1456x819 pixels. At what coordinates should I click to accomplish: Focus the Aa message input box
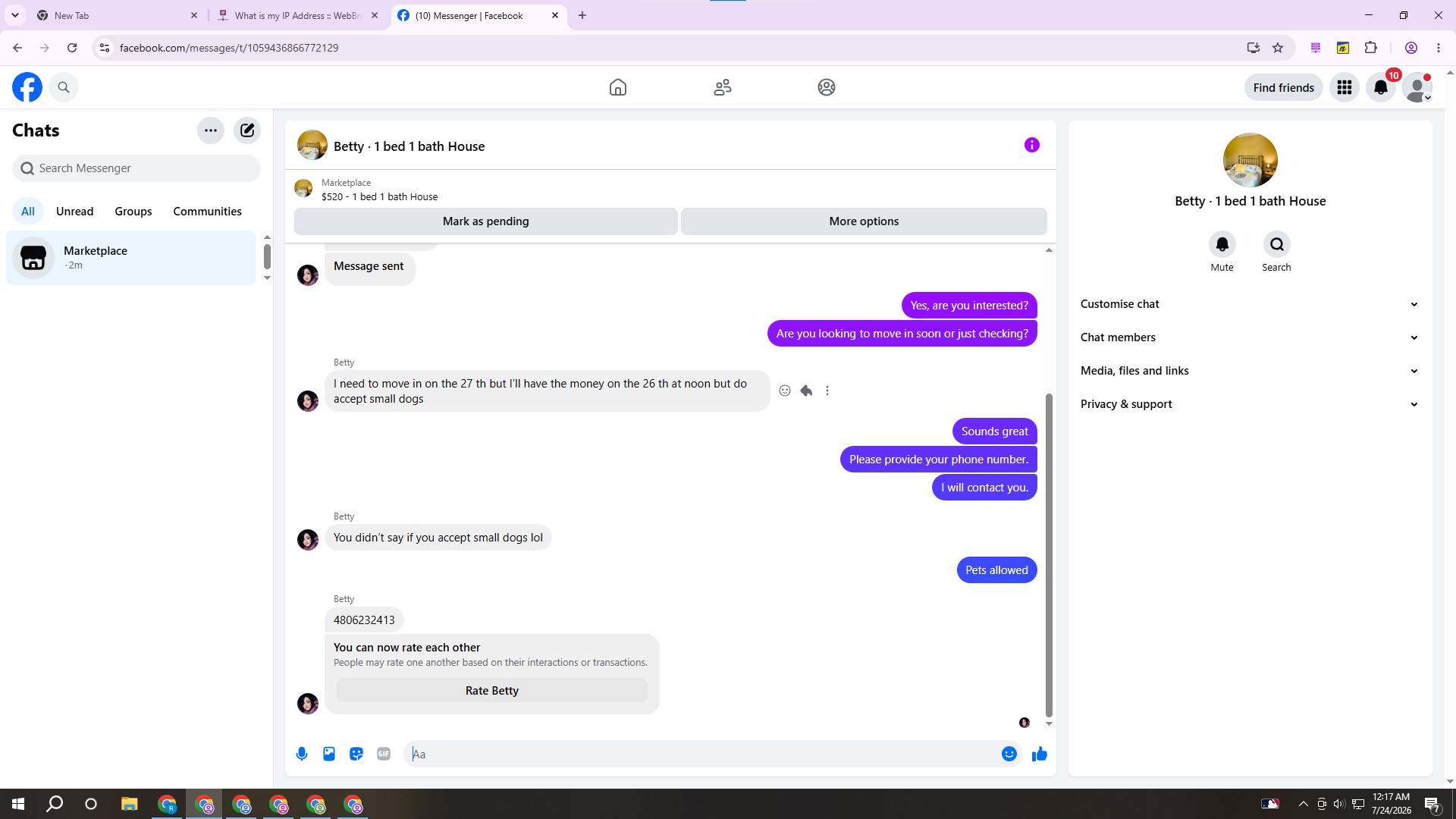click(x=701, y=754)
